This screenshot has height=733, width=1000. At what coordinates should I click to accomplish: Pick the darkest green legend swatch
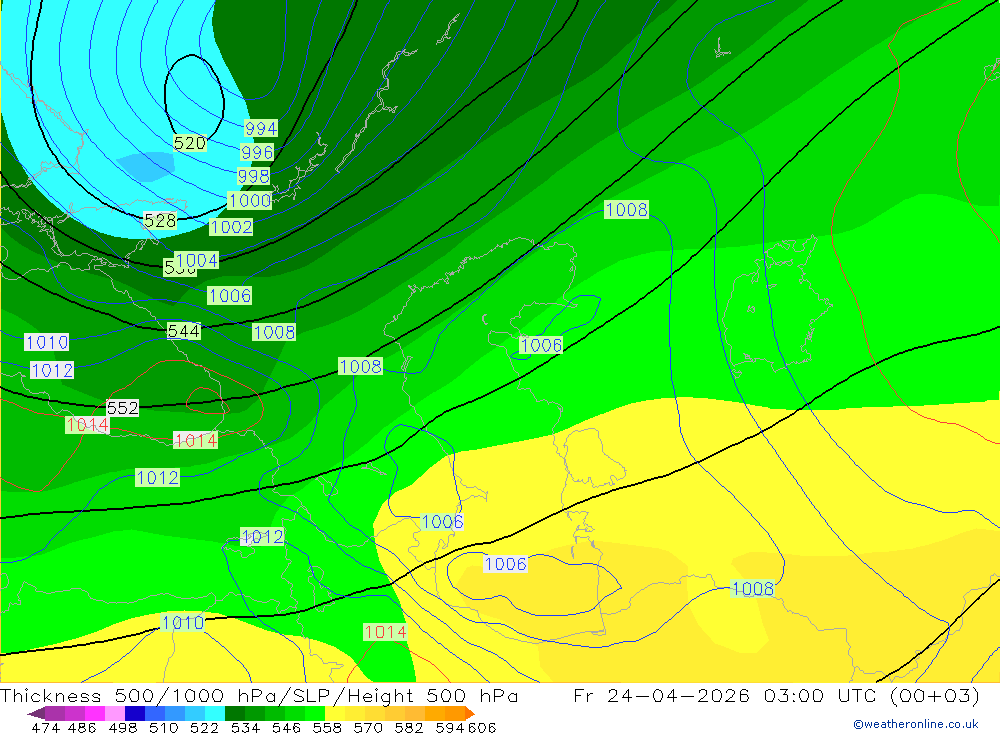coord(235,713)
